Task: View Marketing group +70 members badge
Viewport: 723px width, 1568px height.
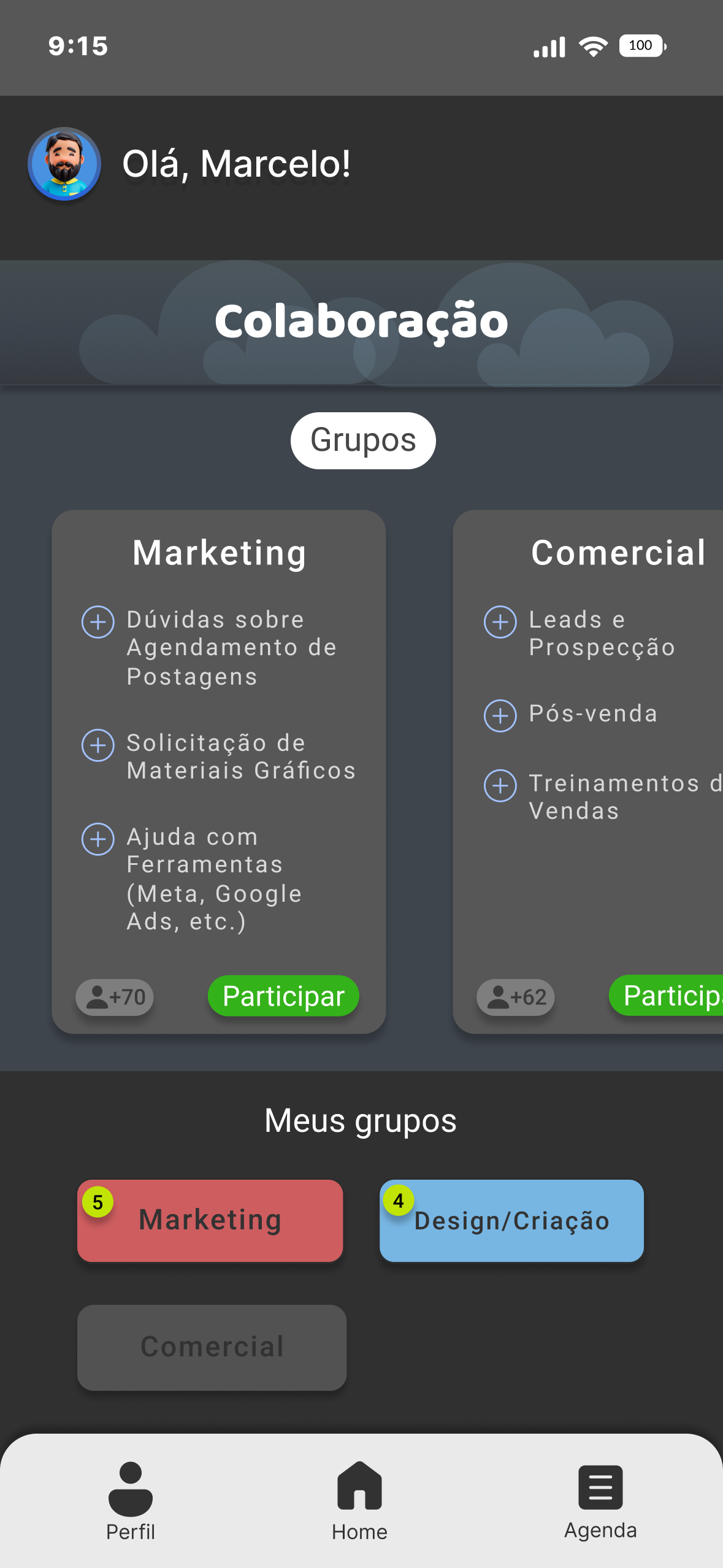Action: pyautogui.click(x=115, y=997)
